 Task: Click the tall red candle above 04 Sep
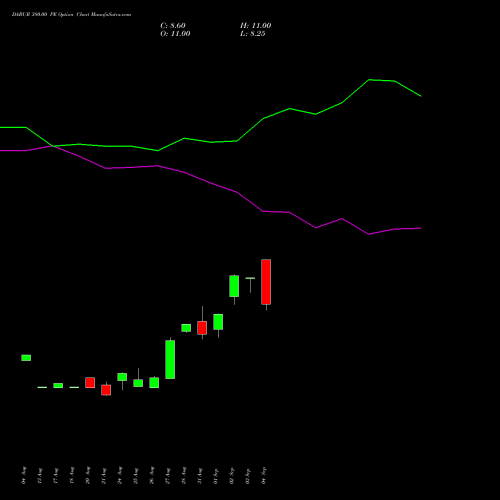pos(266,282)
